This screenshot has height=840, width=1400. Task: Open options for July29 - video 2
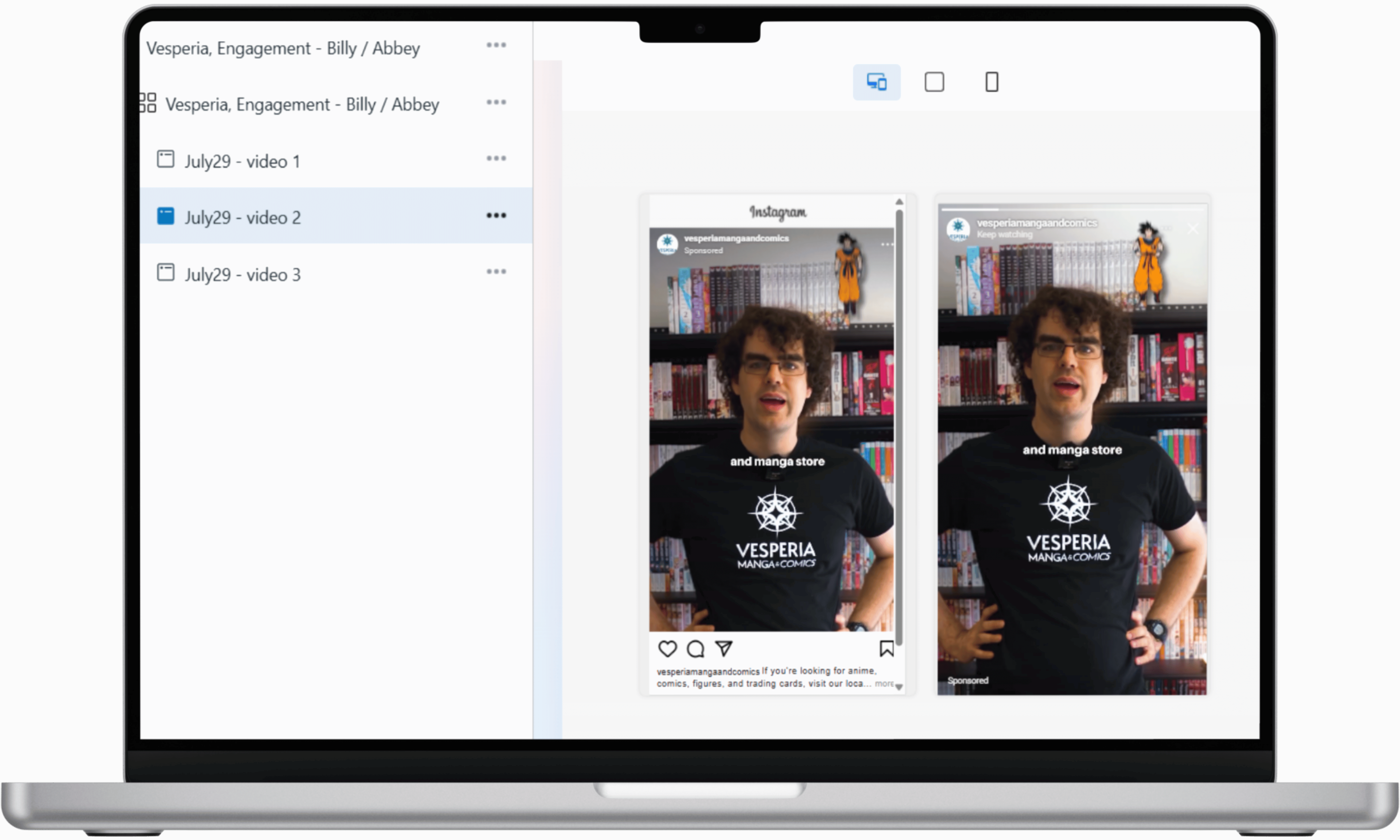click(496, 216)
